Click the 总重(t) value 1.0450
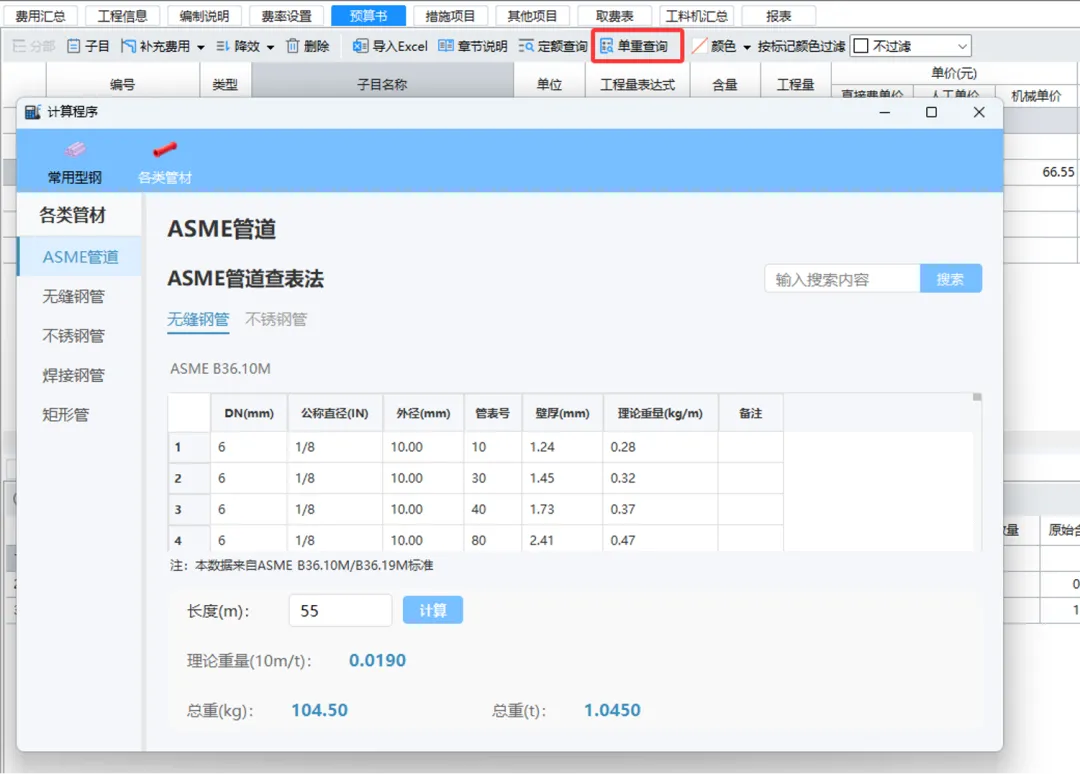Screen dimensions: 1080x774 click(612, 710)
